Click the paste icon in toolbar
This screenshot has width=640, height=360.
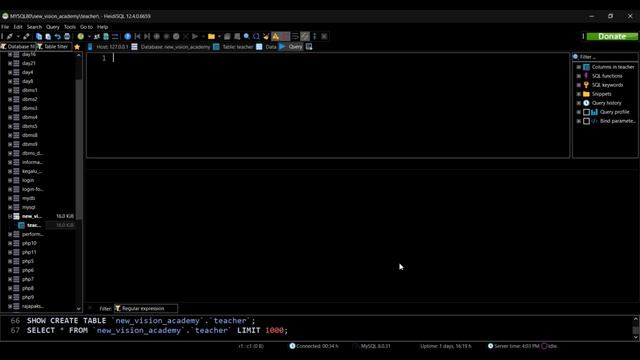[x=48, y=36]
